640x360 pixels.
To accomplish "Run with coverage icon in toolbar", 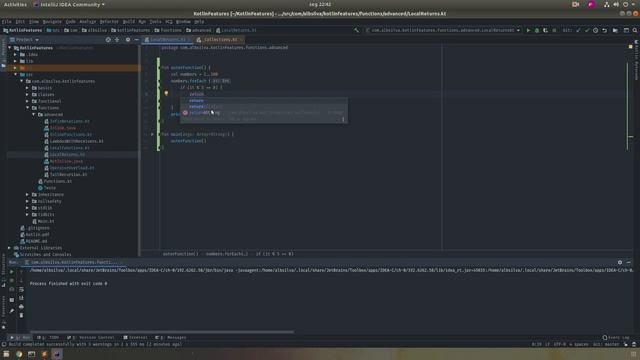I will coord(545,30).
